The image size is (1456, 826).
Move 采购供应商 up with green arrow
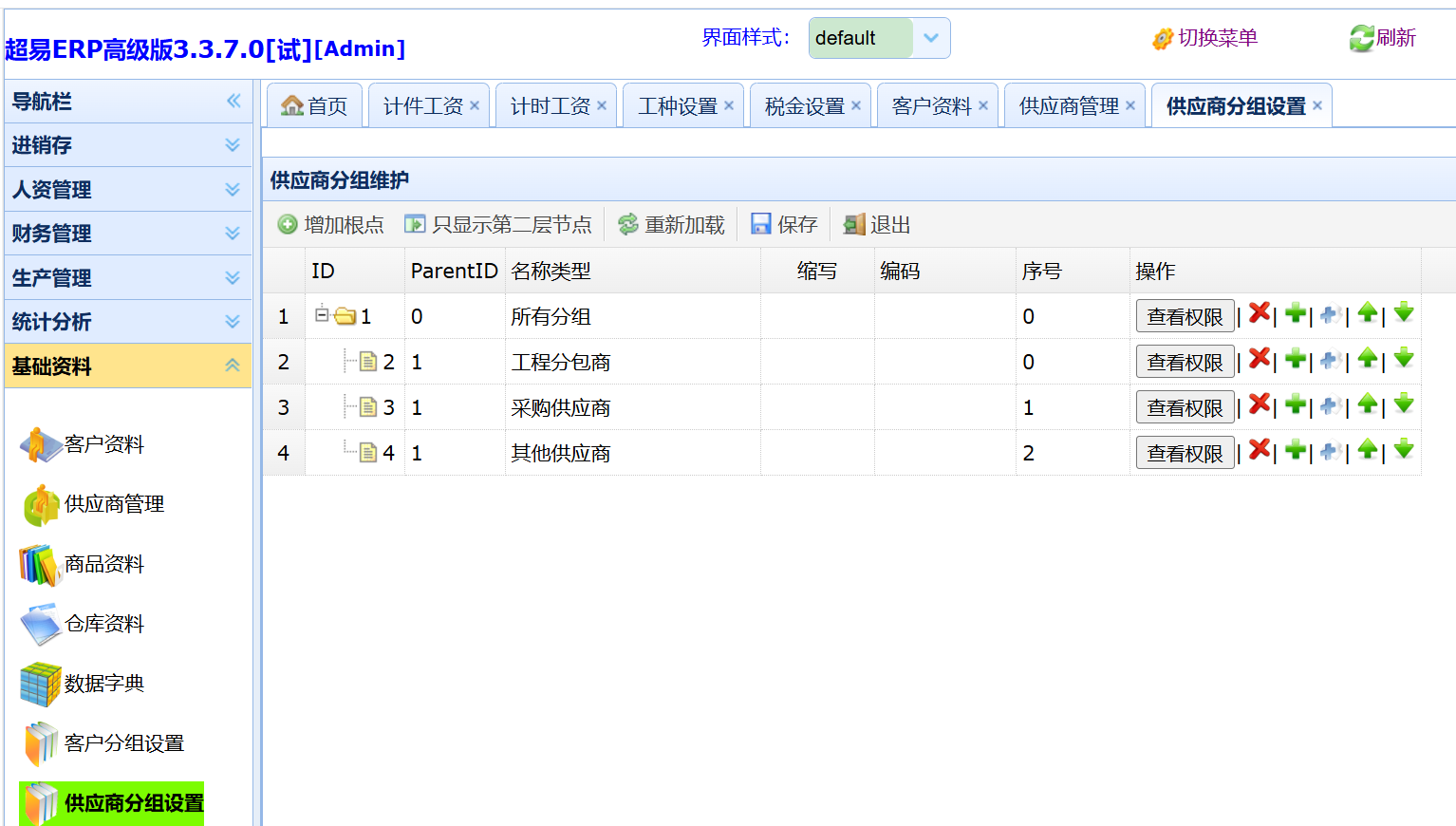click(1368, 404)
